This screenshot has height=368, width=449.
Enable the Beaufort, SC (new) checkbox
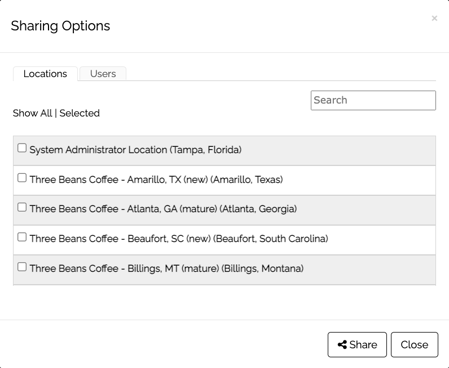click(x=22, y=237)
